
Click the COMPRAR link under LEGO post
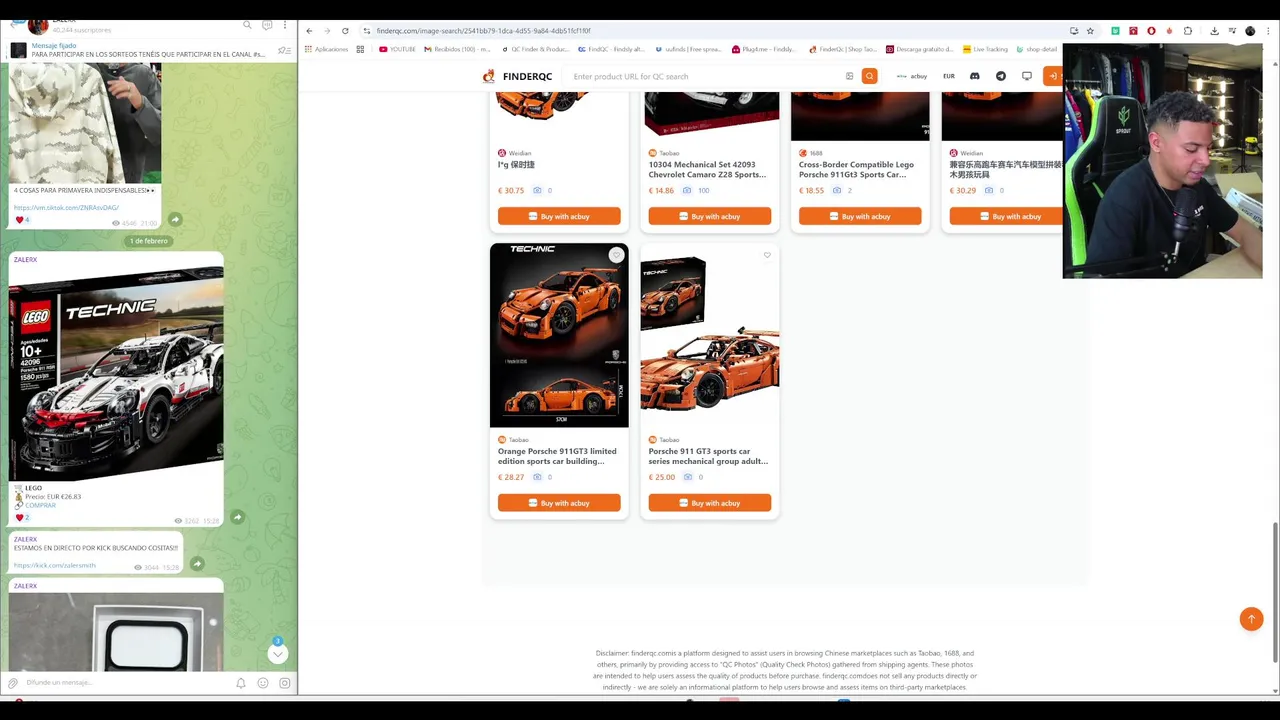(x=40, y=505)
